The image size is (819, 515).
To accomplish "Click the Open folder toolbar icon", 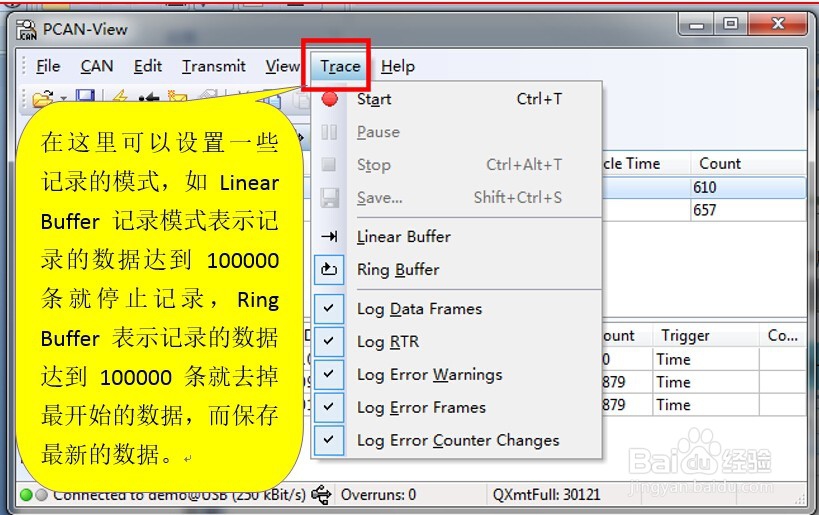I will click(43, 98).
